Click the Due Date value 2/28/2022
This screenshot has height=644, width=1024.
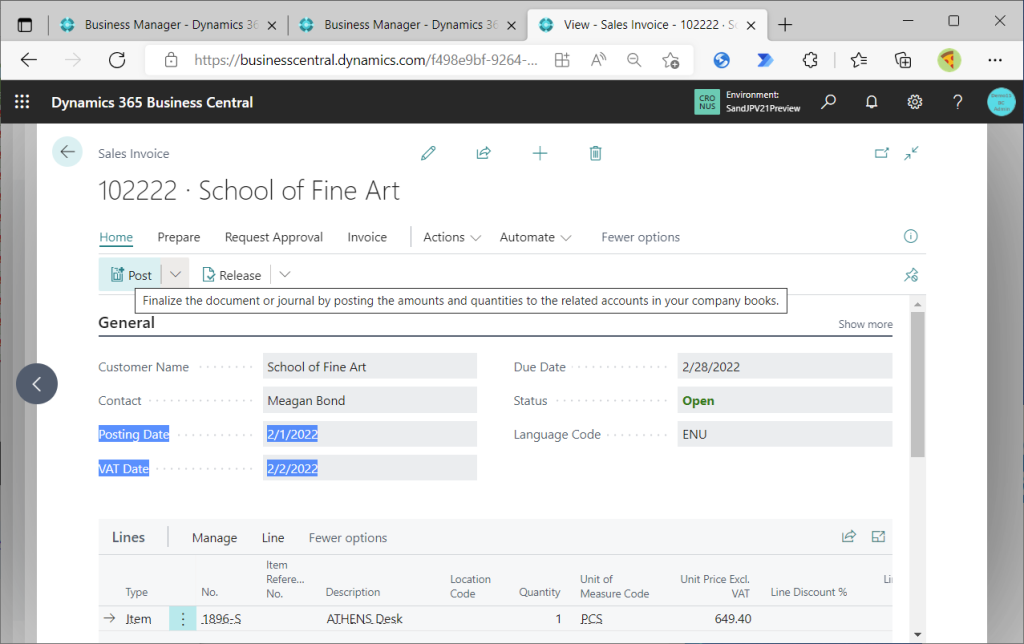click(x=784, y=366)
